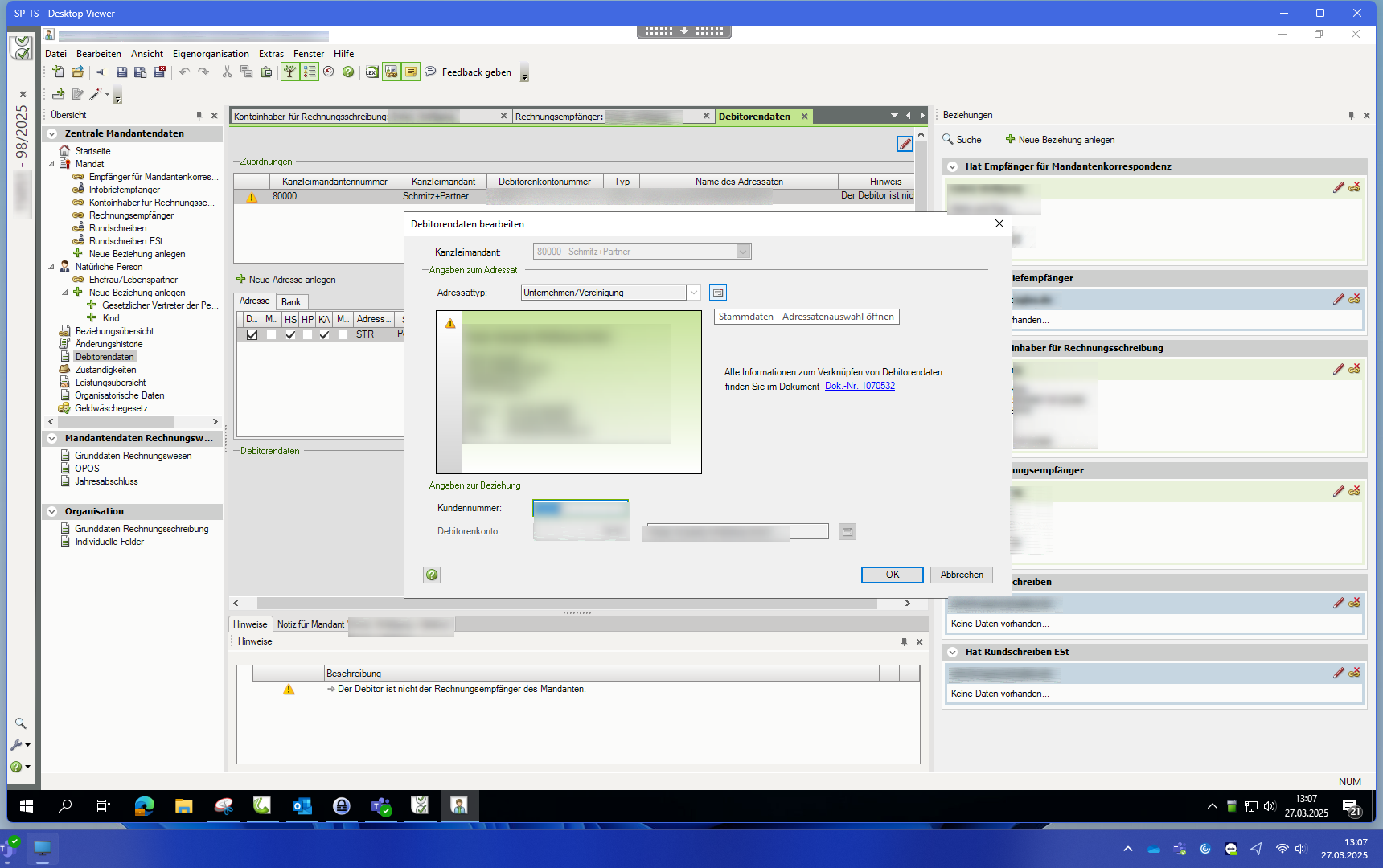Open the Dok.-Nr. 1070532 link
Screen dimensions: 1383x868
[860, 387]
